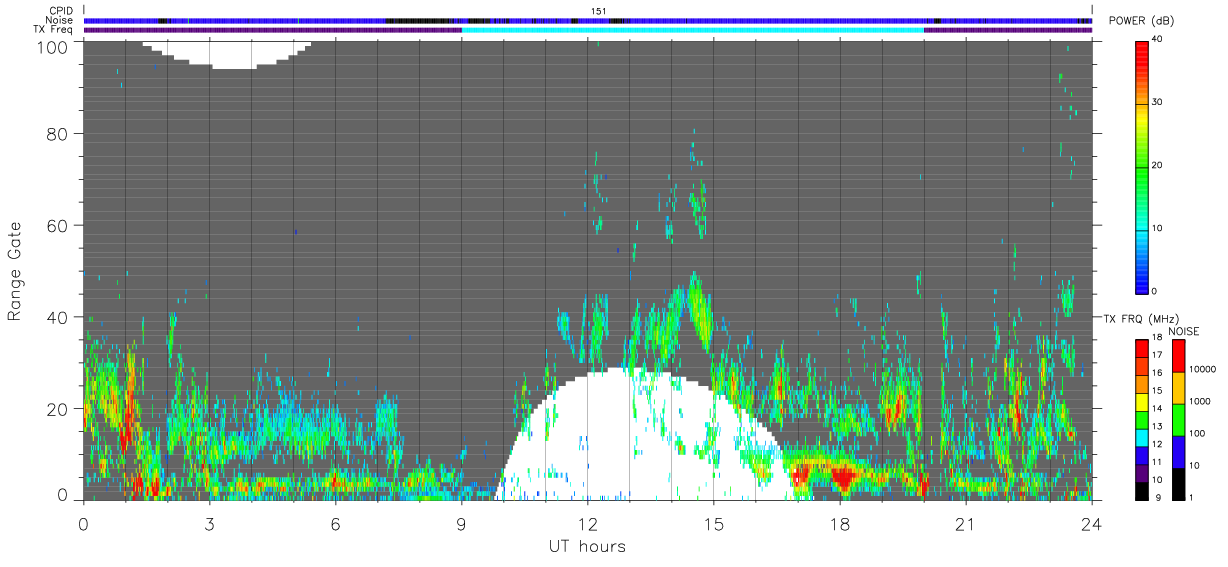Viewport: 1228px width, 567px height.
Task: Click x-axis tick label 9
Action: click(461, 524)
